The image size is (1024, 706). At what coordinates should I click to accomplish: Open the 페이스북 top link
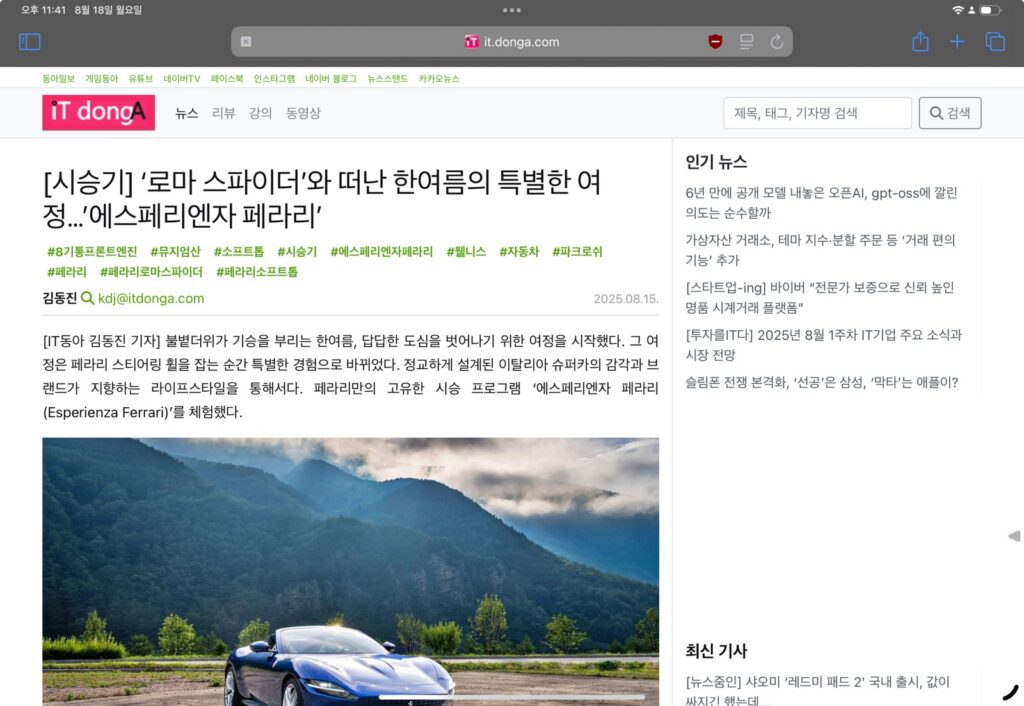[227, 78]
